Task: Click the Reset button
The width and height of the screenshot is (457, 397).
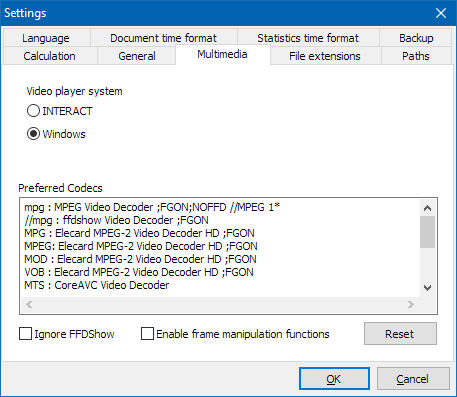Action: [400, 334]
